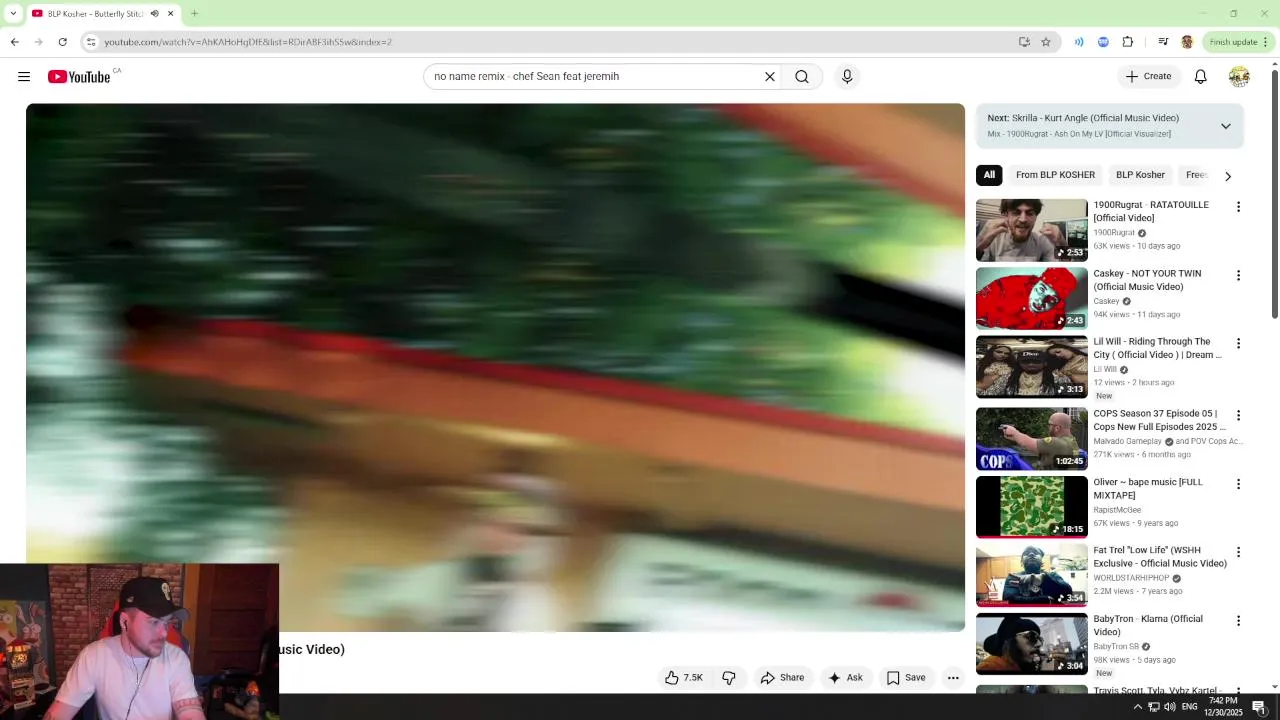Focus the browser URL address field
The height and width of the screenshot is (720, 1280).
click(x=550, y=42)
